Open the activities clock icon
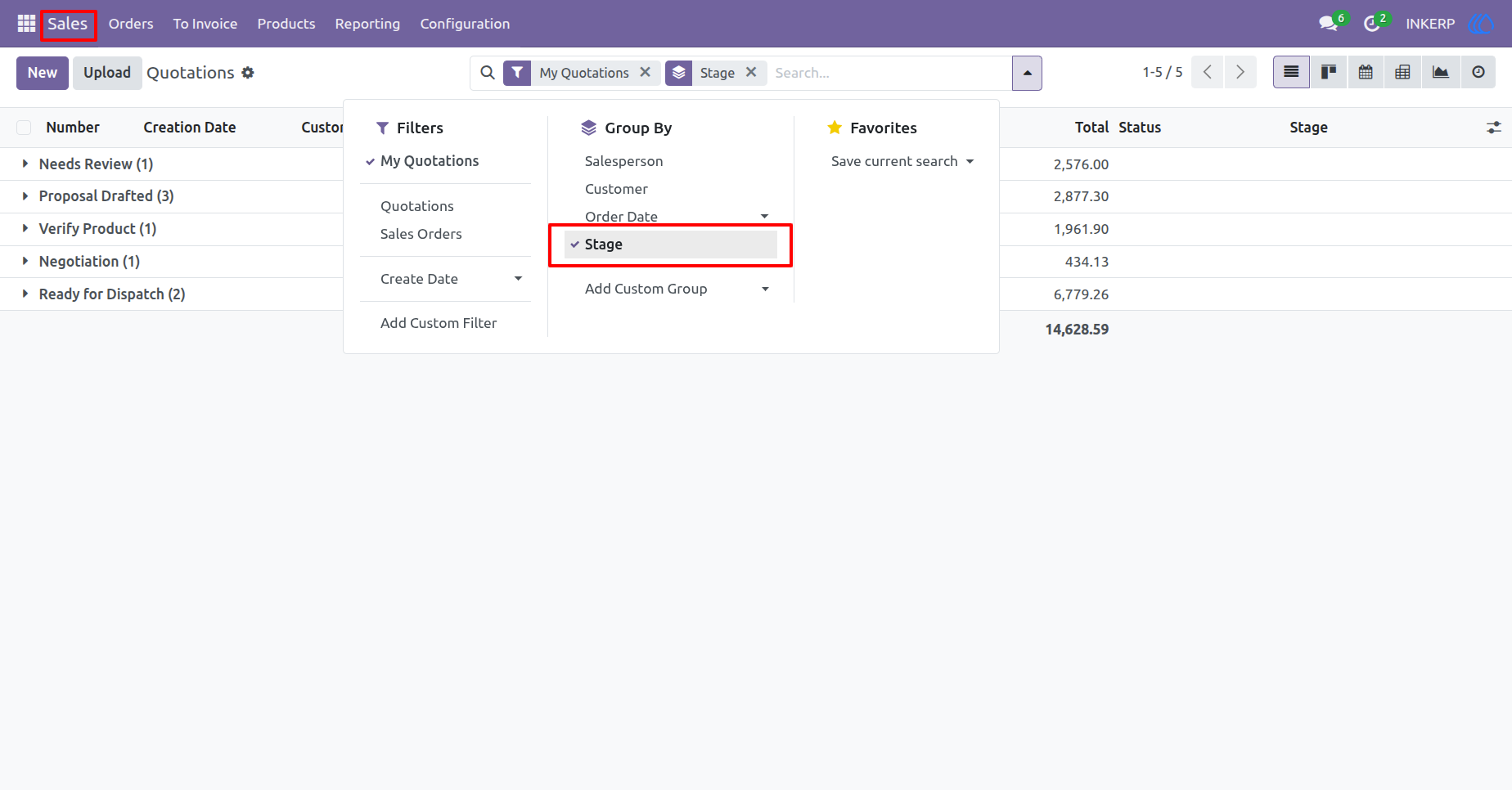The height and width of the screenshot is (790, 1512). (x=1372, y=24)
